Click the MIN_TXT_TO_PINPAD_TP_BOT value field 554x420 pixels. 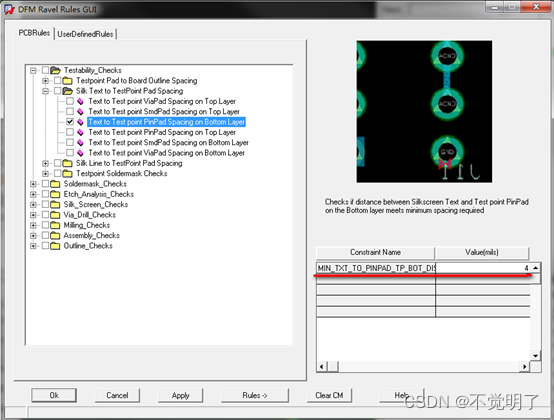[483, 268]
